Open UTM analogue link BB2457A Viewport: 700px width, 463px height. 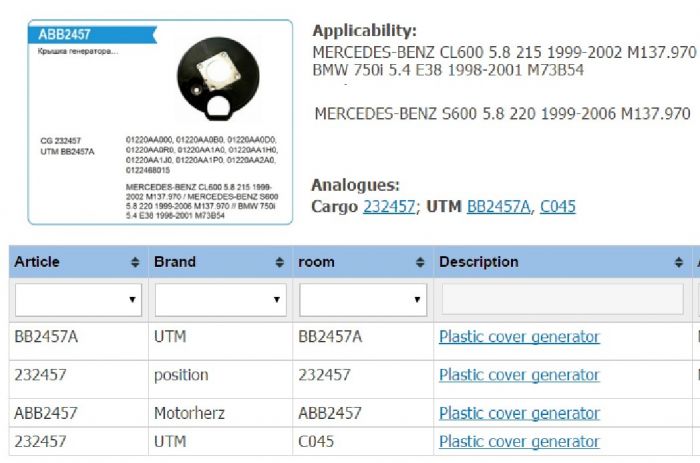(498, 206)
